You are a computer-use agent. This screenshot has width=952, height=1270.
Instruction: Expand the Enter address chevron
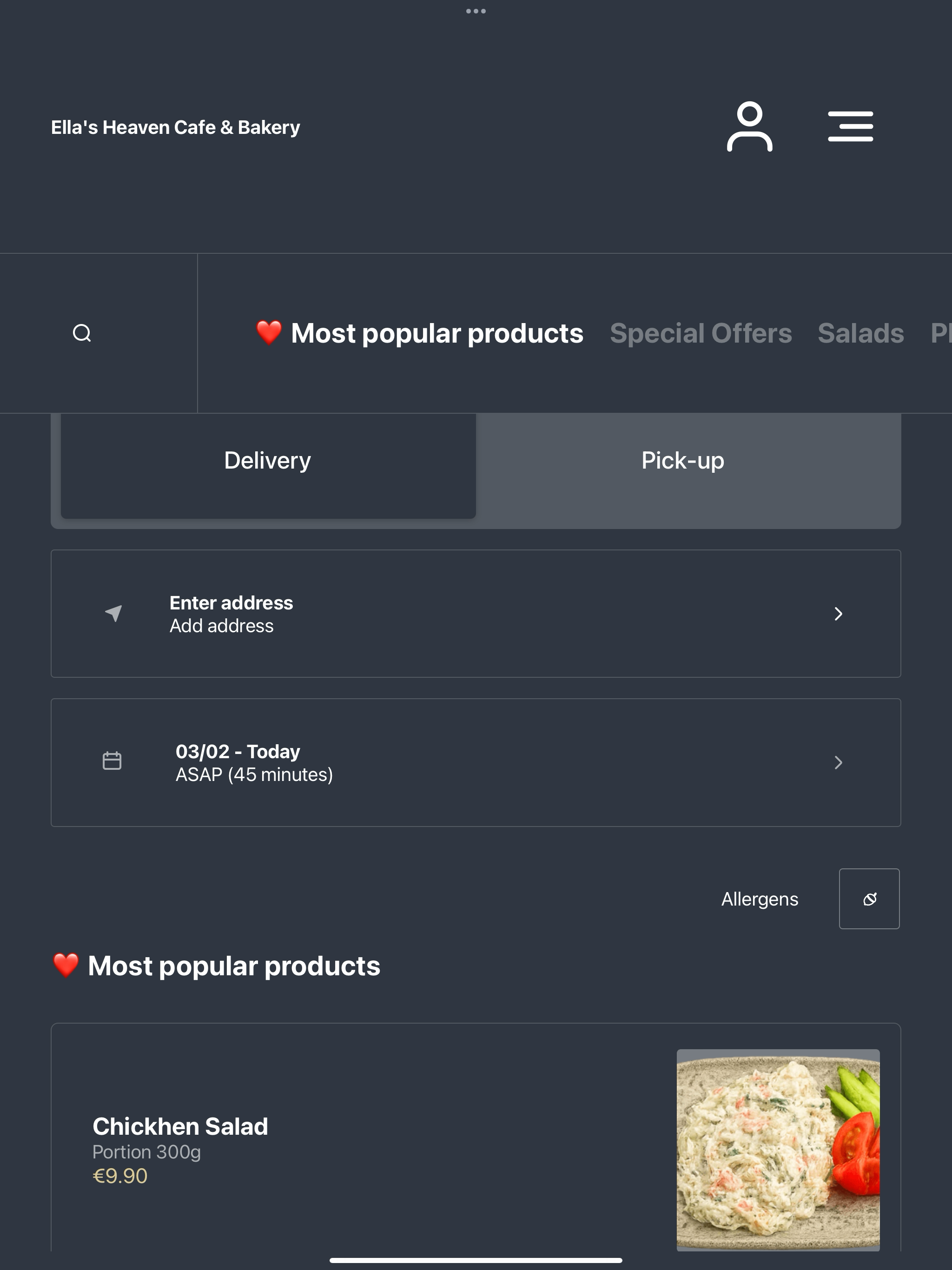(x=838, y=614)
